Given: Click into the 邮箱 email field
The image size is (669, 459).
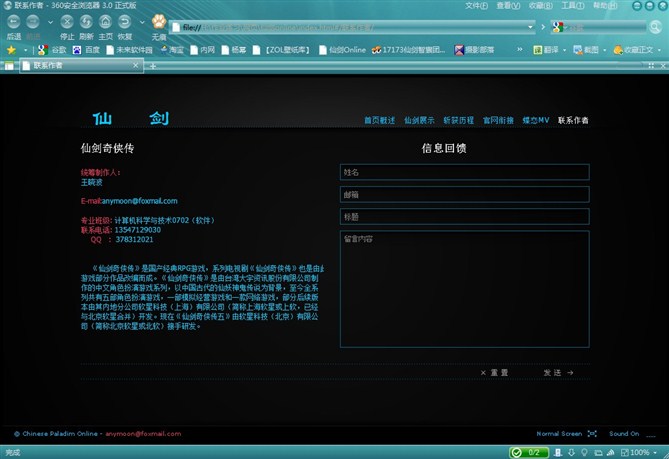Looking at the screenshot, I should point(465,195).
